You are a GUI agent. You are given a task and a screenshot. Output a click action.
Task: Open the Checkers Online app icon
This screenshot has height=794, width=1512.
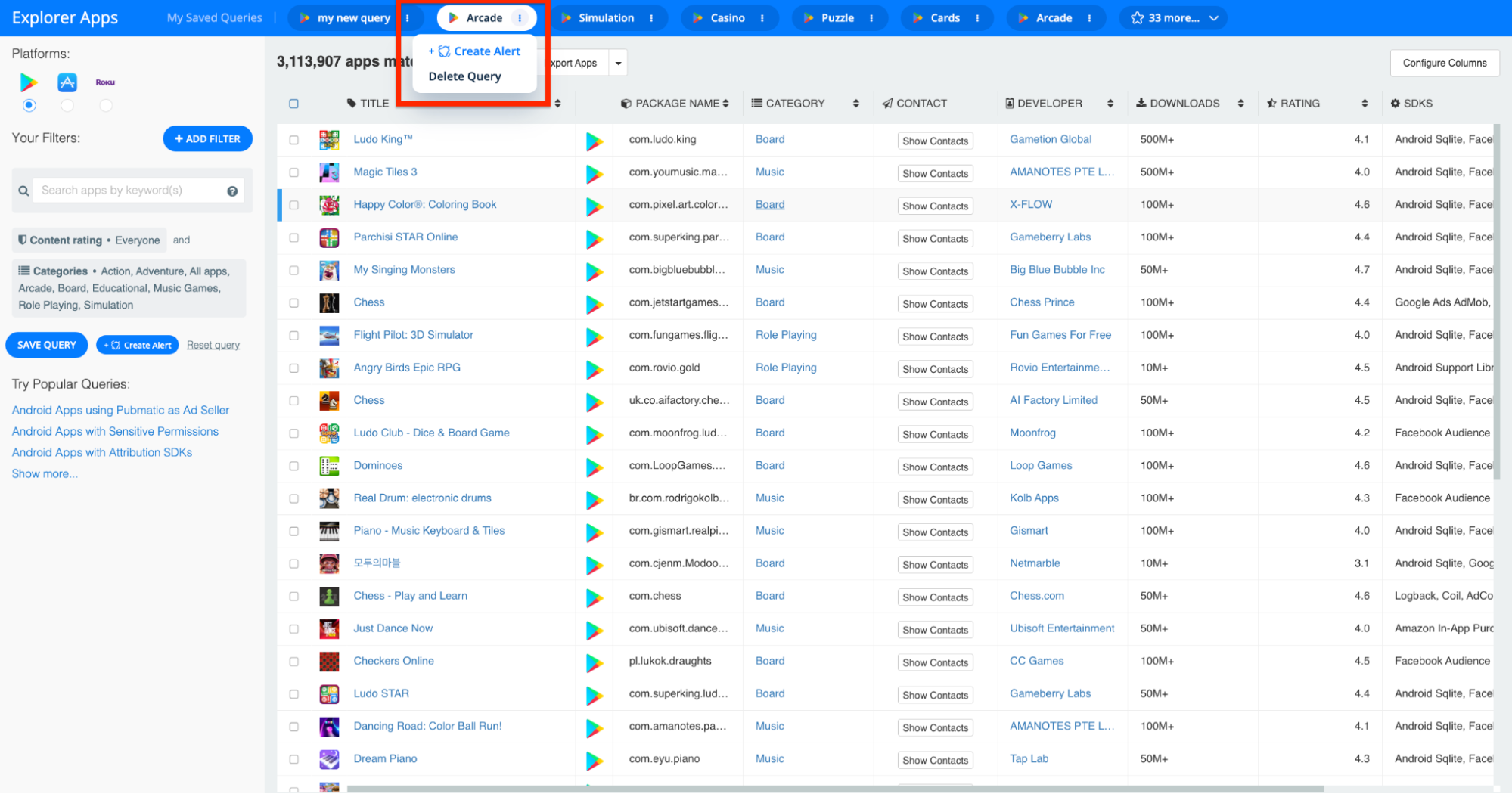(x=329, y=662)
